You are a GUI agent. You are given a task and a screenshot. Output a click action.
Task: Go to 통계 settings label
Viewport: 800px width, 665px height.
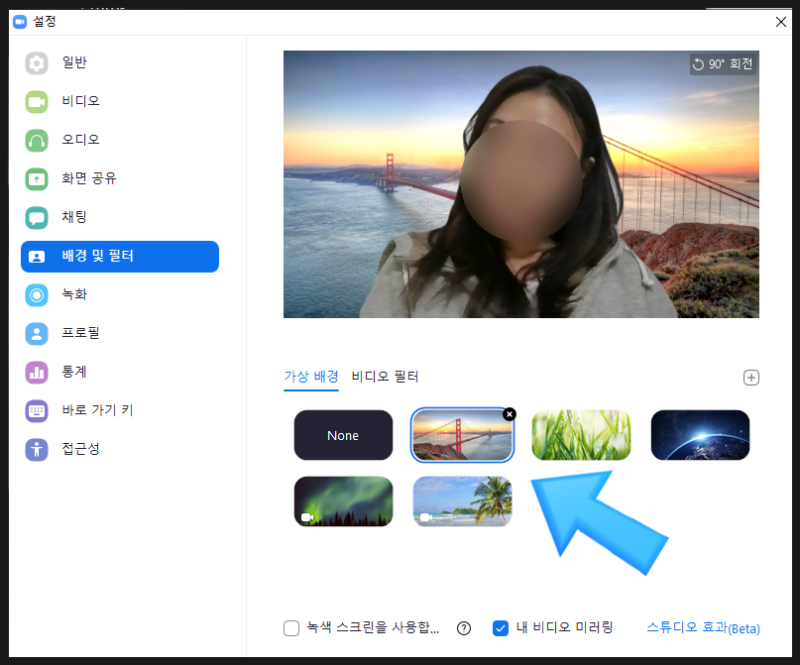(74, 372)
